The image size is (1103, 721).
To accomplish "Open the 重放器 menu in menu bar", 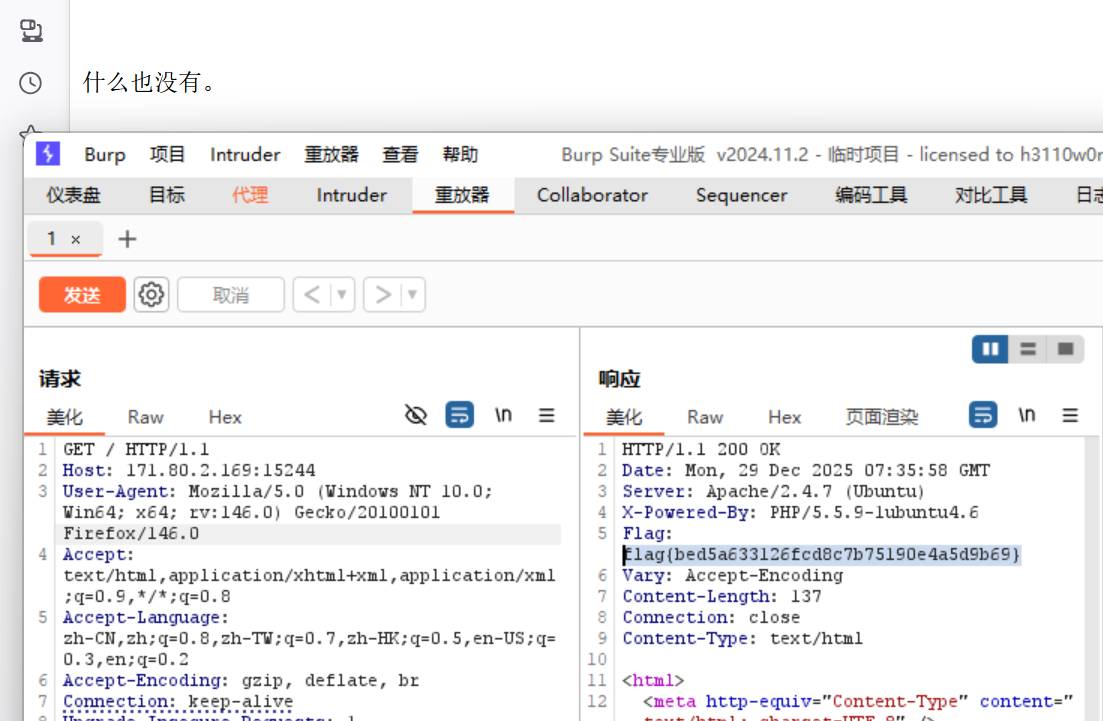I will pyautogui.click(x=331, y=155).
